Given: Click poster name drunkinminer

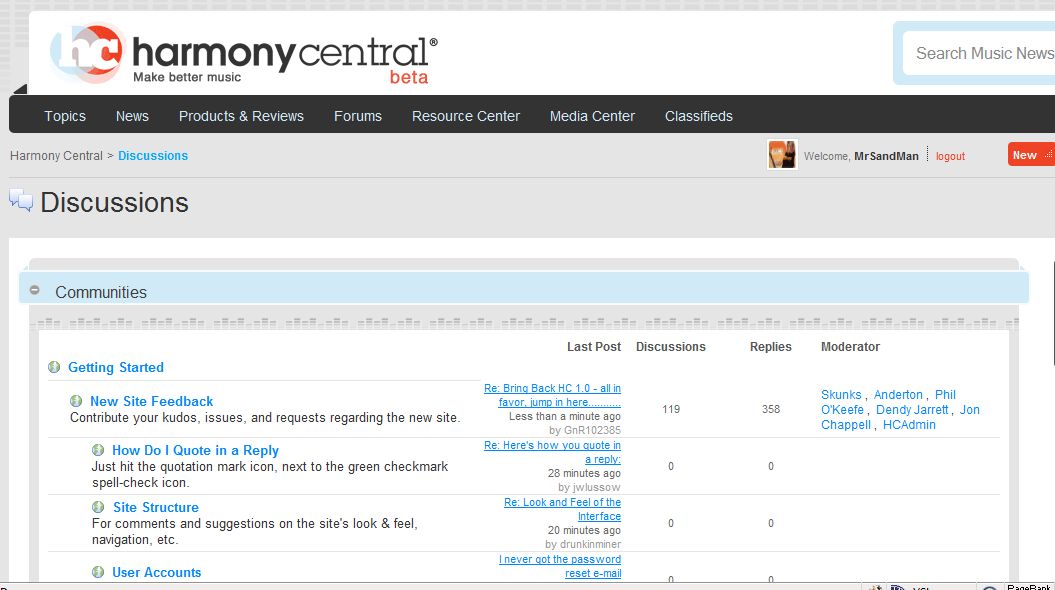Looking at the screenshot, I should coord(589,544).
